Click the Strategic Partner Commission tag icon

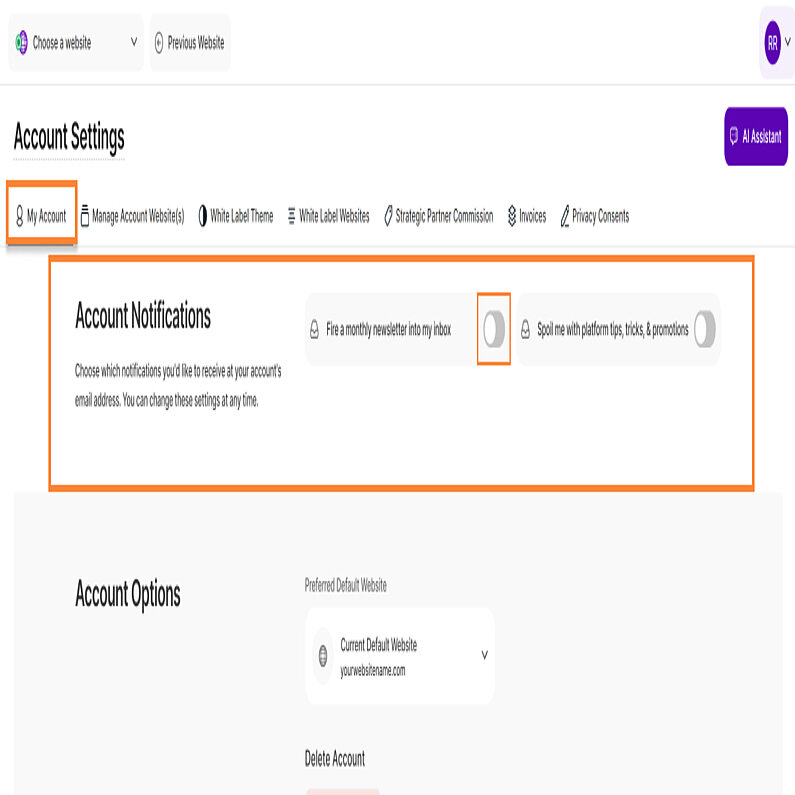click(x=388, y=216)
